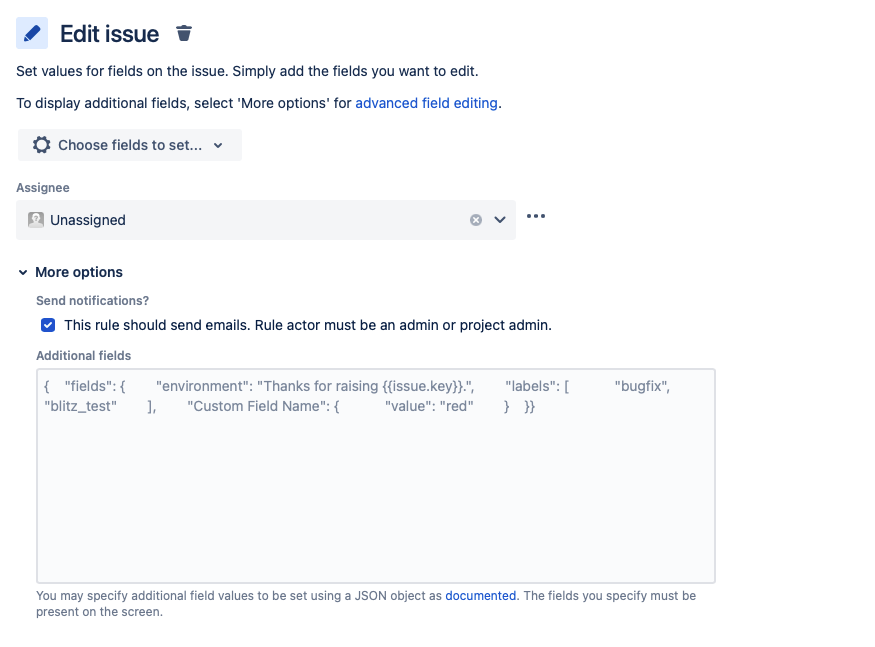
Task: Clear the Assignee value with the x icon
Action: click(x=476, y=220)
